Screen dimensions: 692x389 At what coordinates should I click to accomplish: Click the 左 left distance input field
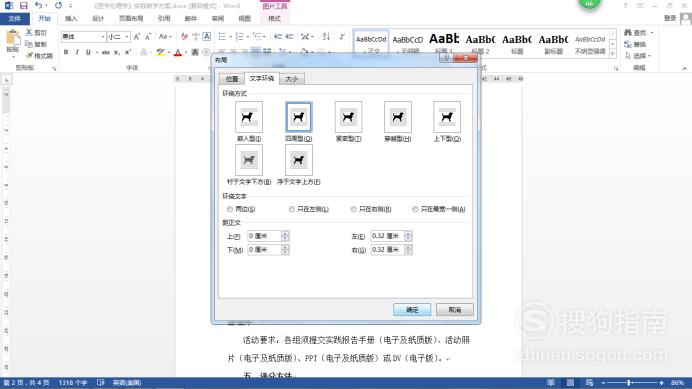[x=387, y=236]
